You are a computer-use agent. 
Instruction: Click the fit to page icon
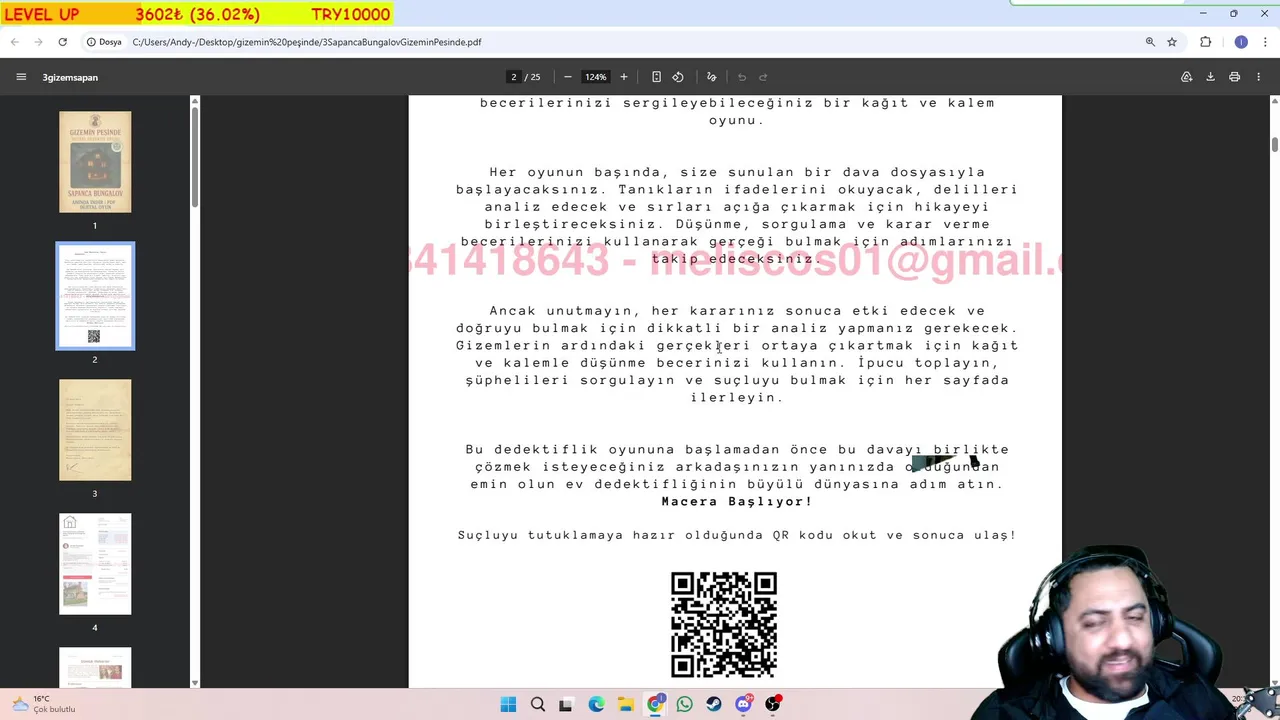point(656,77)
